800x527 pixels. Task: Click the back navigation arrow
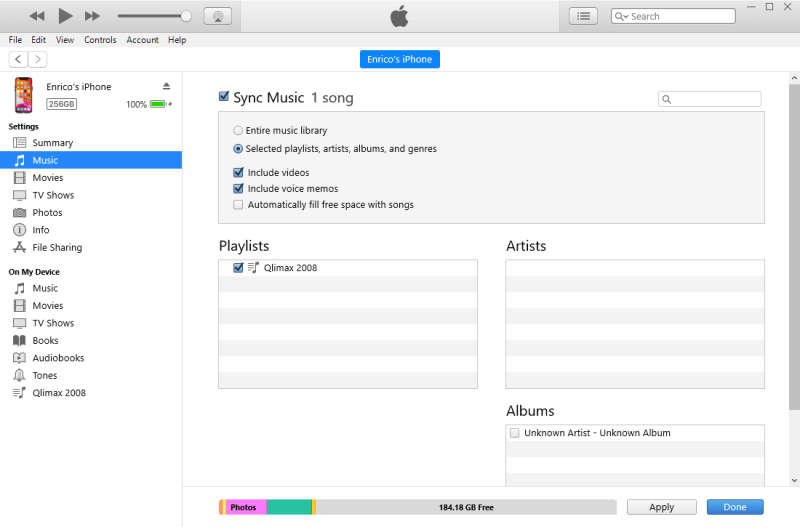point(18,59)
